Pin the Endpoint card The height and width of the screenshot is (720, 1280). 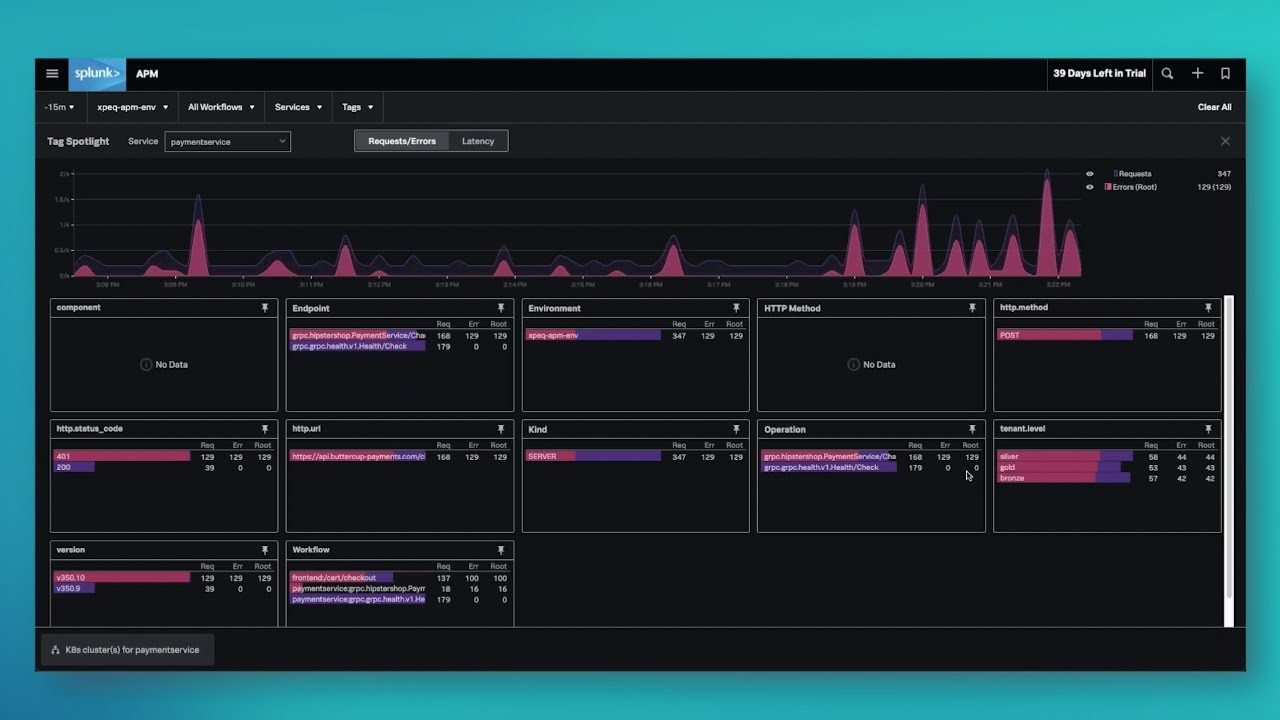501,308
